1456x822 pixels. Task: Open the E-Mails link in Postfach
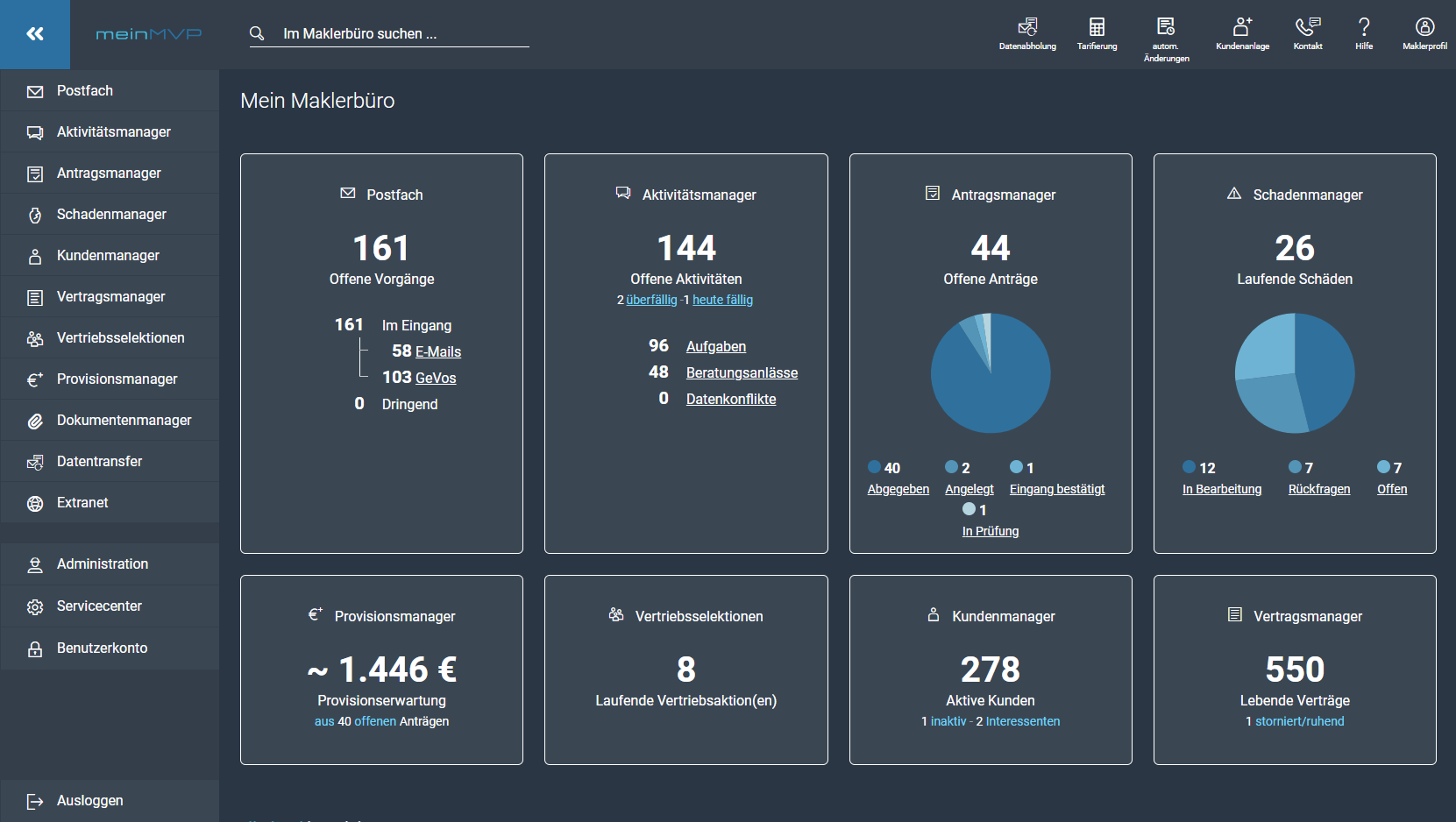pyautogui.click(x=438, y=352)
